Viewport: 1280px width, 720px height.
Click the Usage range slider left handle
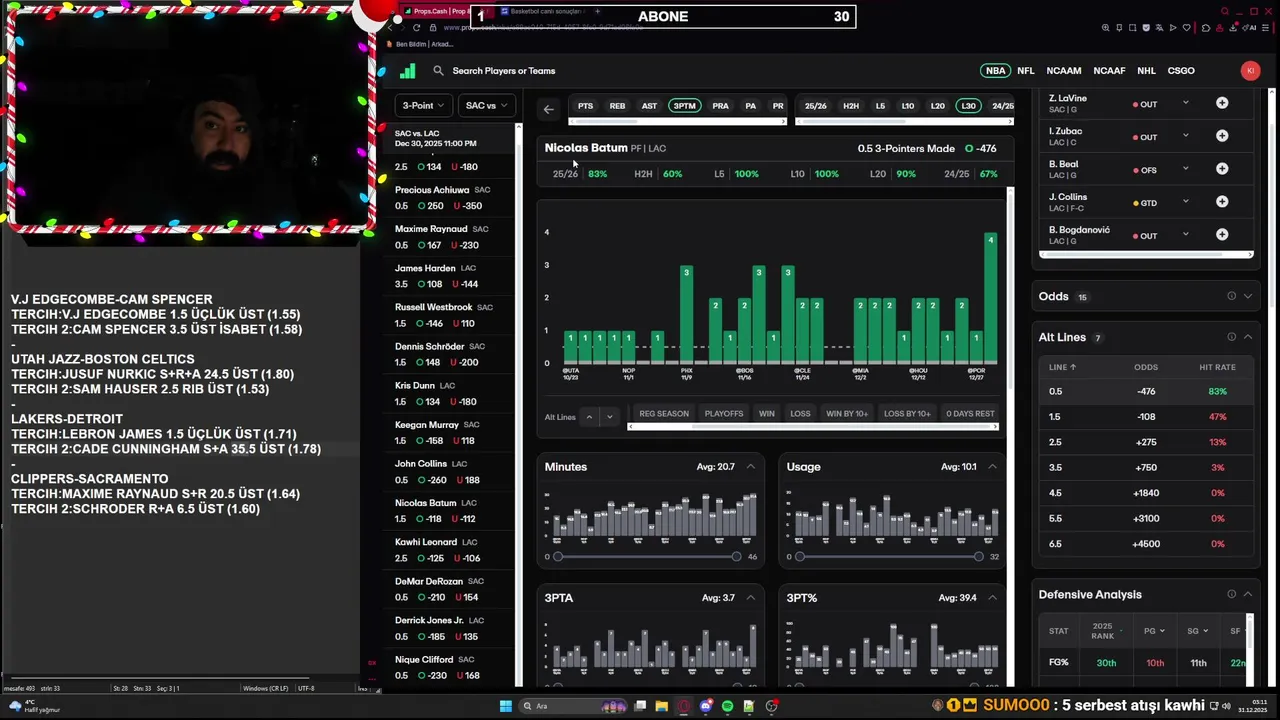coord(800,556)
